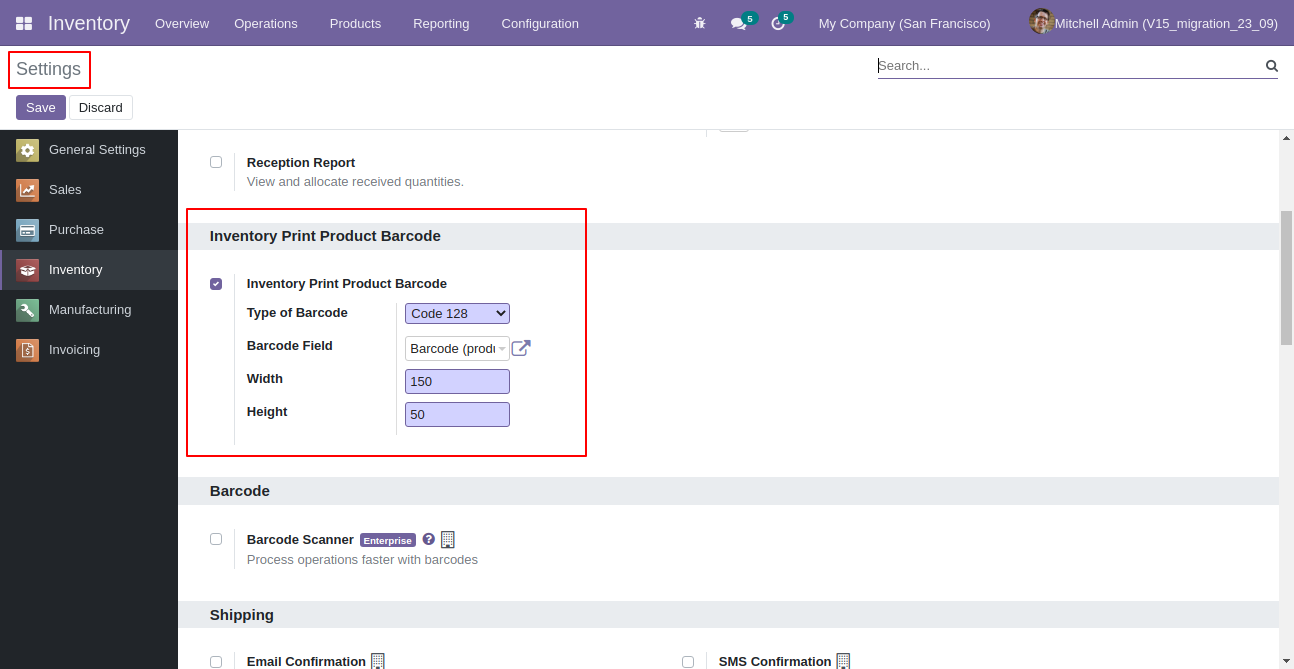
Task: Click the Sales chart icon in sidebar
Action: 27,190
